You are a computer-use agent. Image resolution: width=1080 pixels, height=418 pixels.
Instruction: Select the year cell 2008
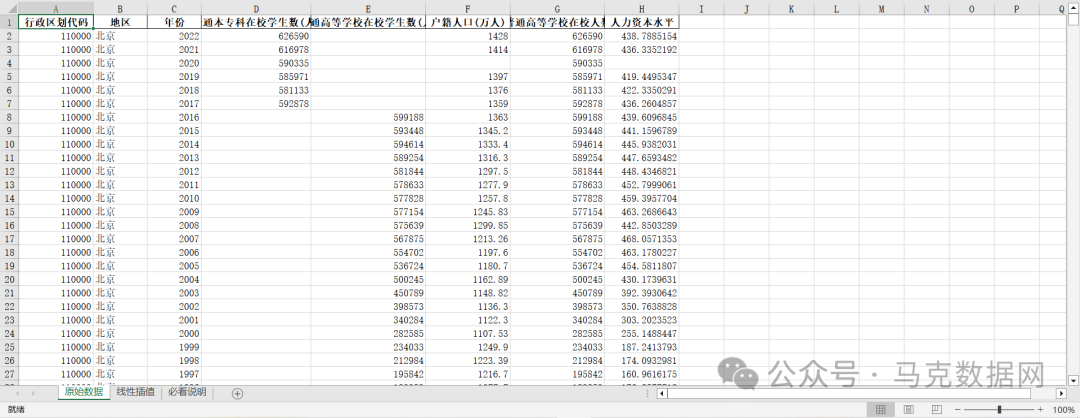click(x=174, y=224)
